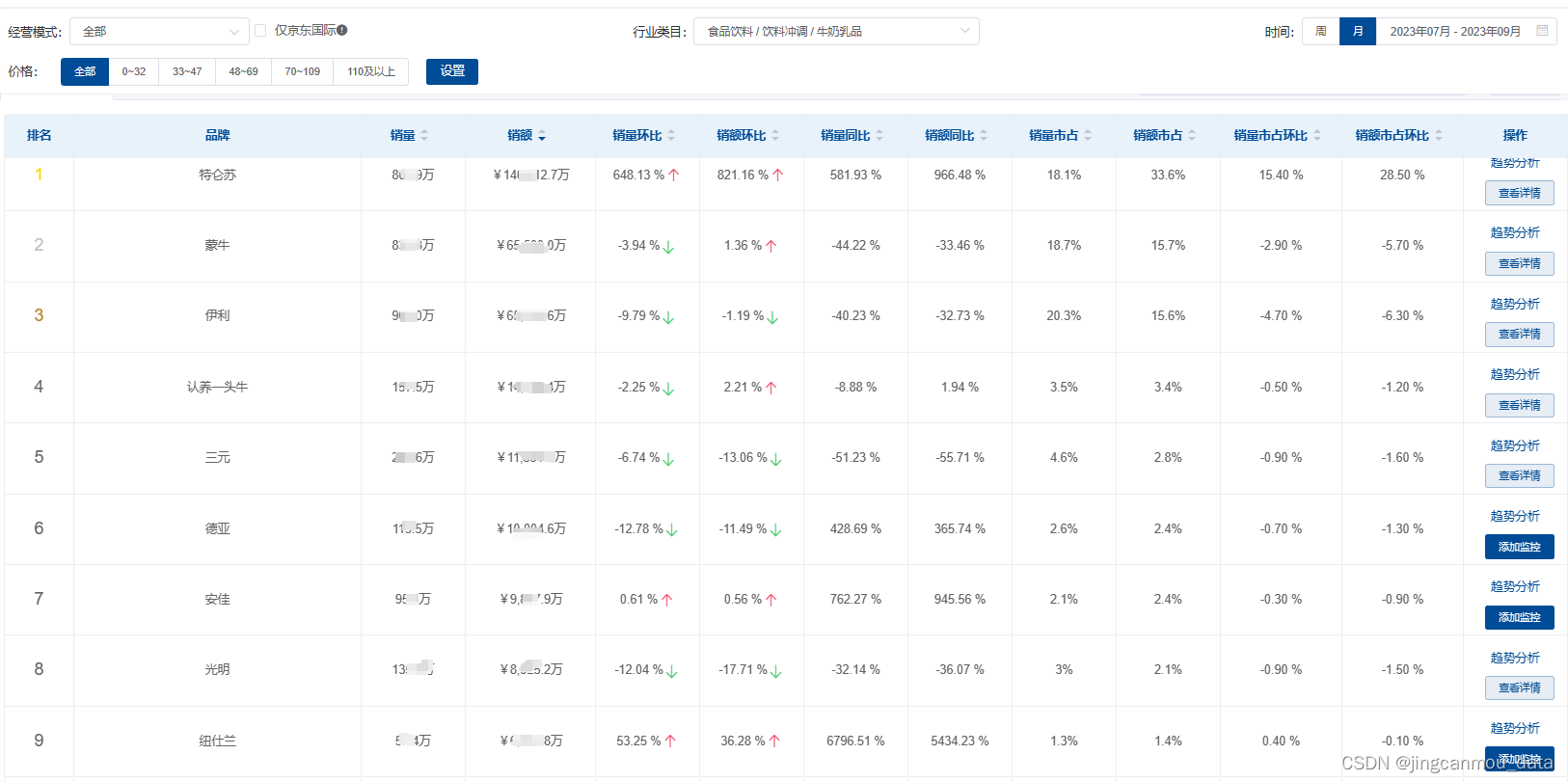This screenshot has width=1568, height=782.
Task: Click 添加监控 for 安佳
Action: pos(1520,617)
